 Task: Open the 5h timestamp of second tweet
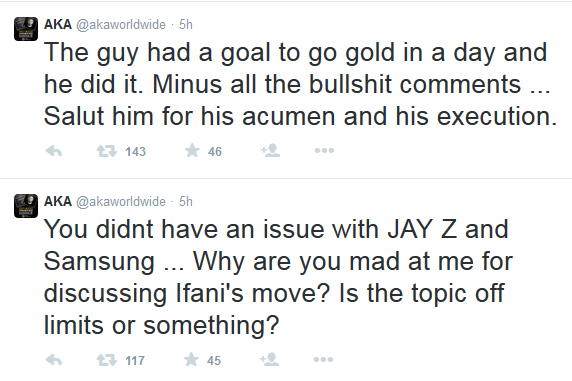click(x=186, y=201)
